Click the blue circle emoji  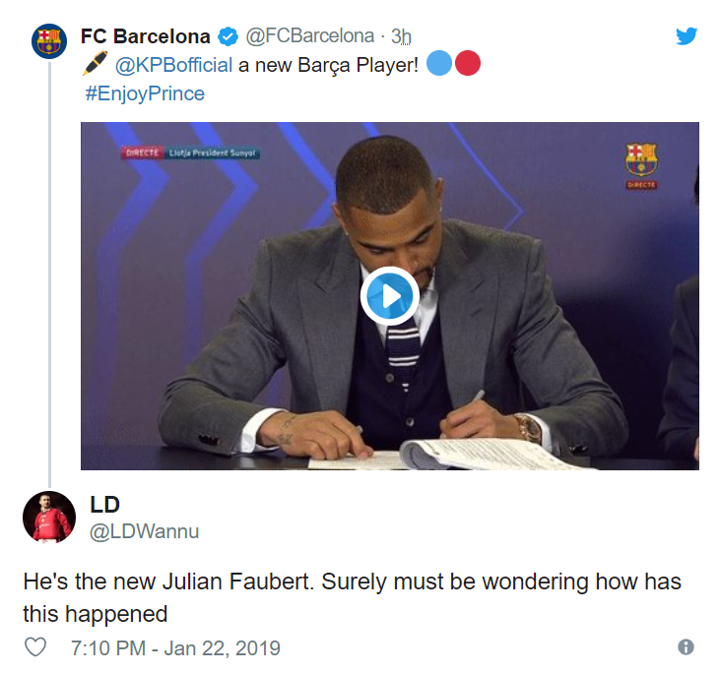tap(439, 65)
